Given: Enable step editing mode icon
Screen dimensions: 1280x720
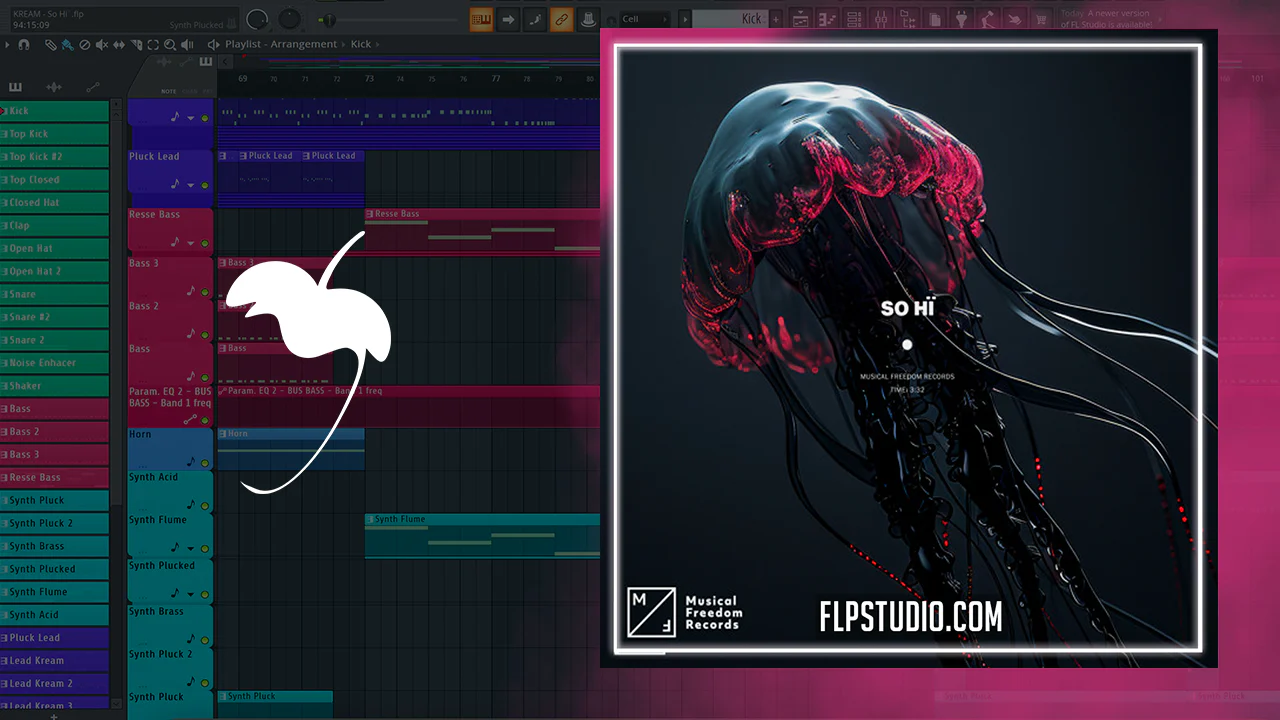Looking at the screenshot, I should [x=535, y=19].
